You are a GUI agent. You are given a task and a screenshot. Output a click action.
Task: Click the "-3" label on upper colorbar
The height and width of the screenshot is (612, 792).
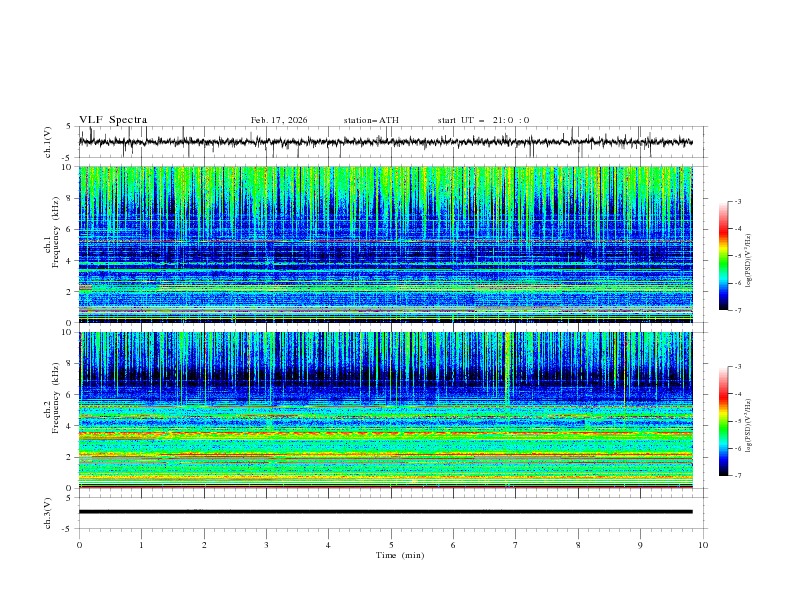point(737,201)
